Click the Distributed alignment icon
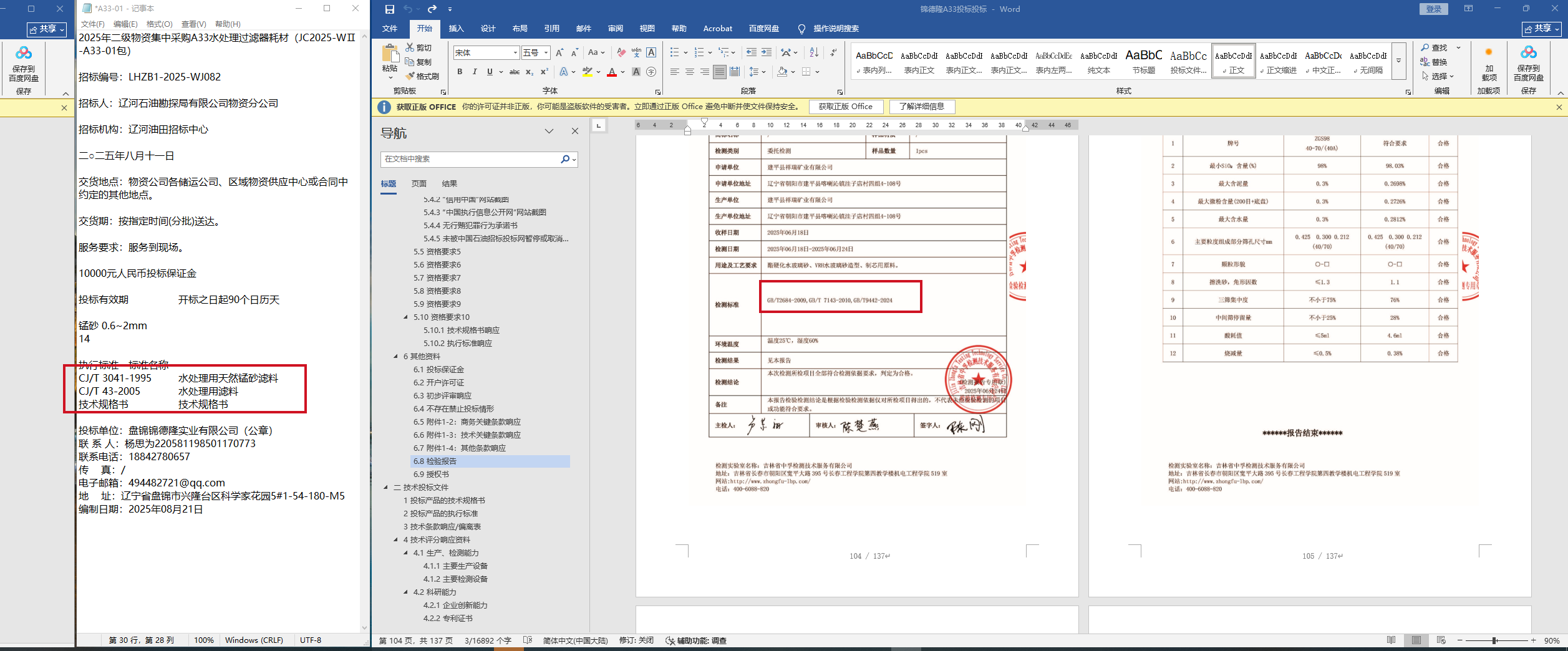Viewport: 1568px width, 651px height. [x=735, y=72]
